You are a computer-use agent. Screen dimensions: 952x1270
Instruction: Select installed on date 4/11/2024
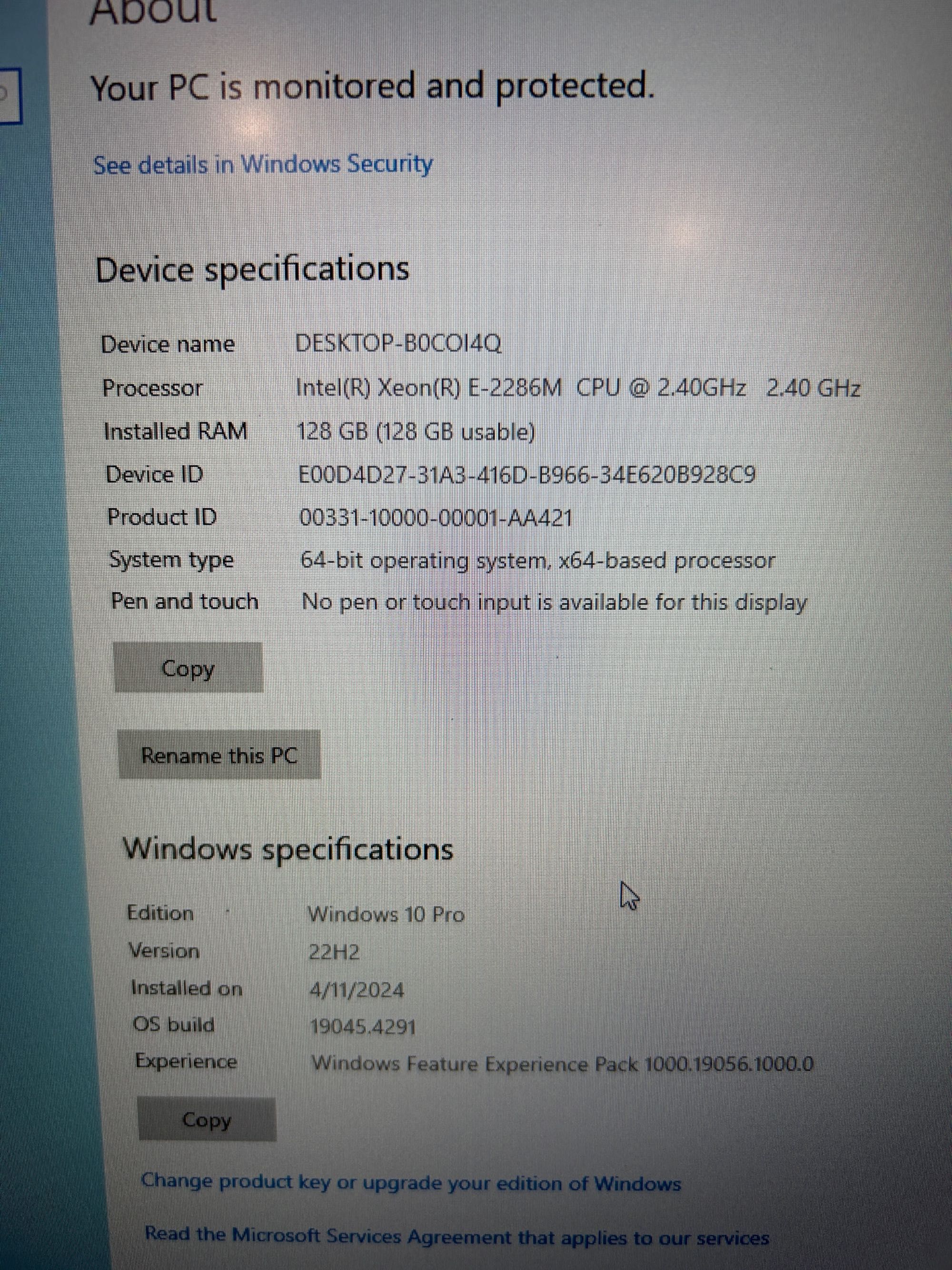(x=357, y=989)
